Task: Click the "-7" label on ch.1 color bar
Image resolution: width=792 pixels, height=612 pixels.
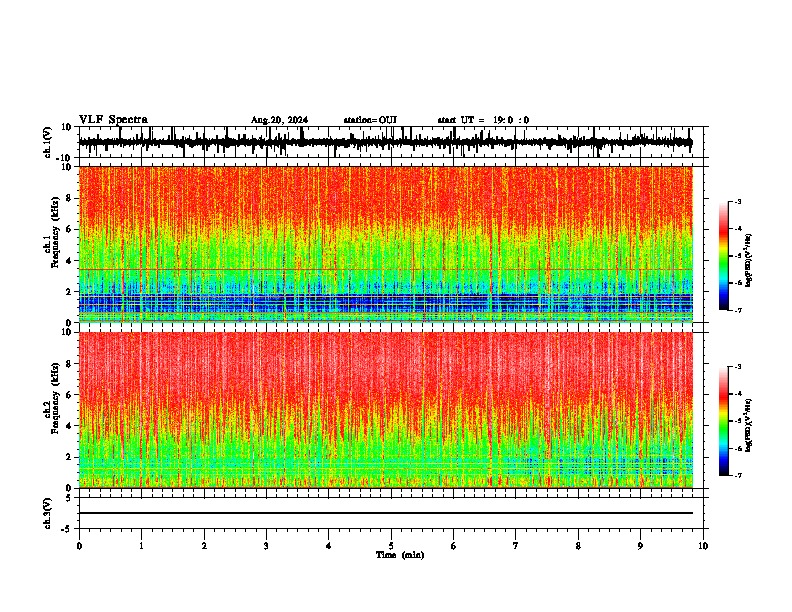Action: pos(738,310)
